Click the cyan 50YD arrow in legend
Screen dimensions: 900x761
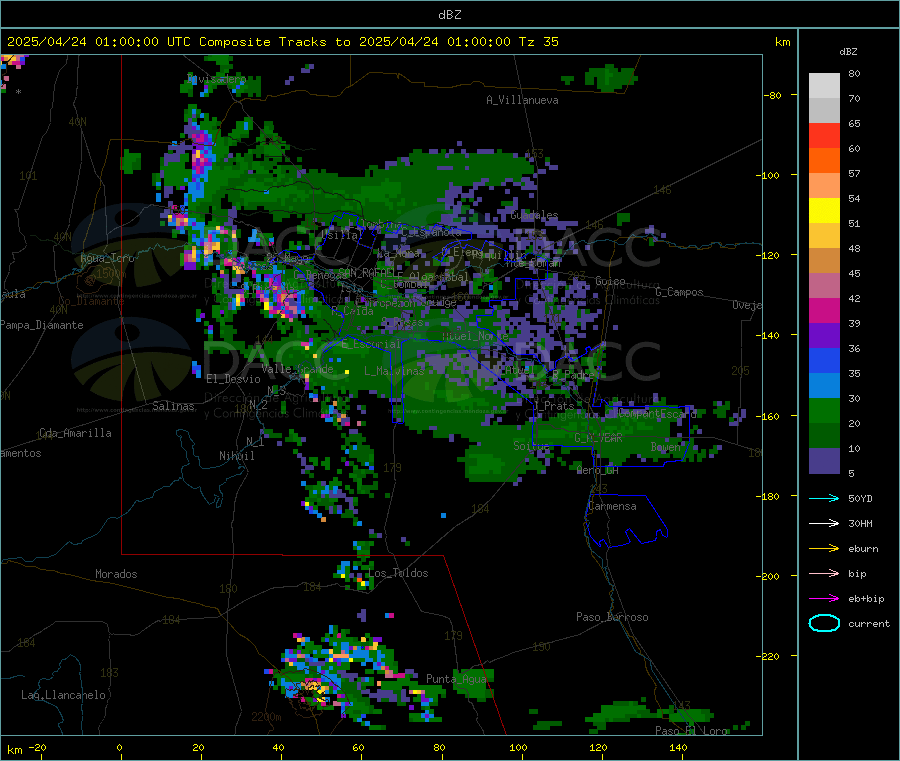tap(824, 498)
